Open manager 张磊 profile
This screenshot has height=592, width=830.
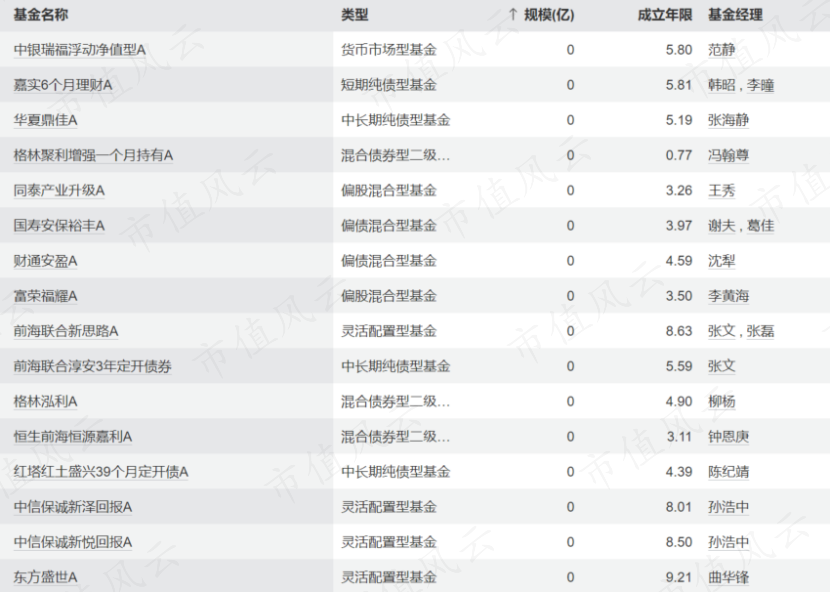point(760,331)
